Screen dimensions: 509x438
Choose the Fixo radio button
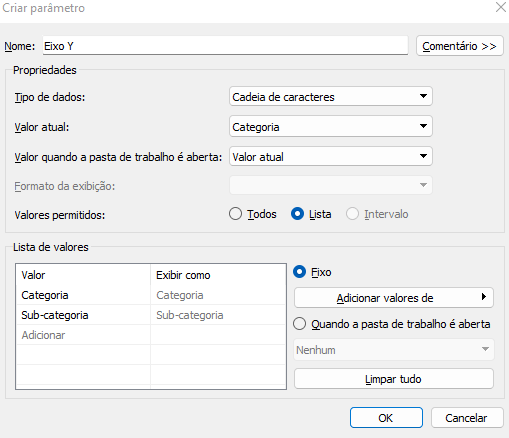[299, 272]
